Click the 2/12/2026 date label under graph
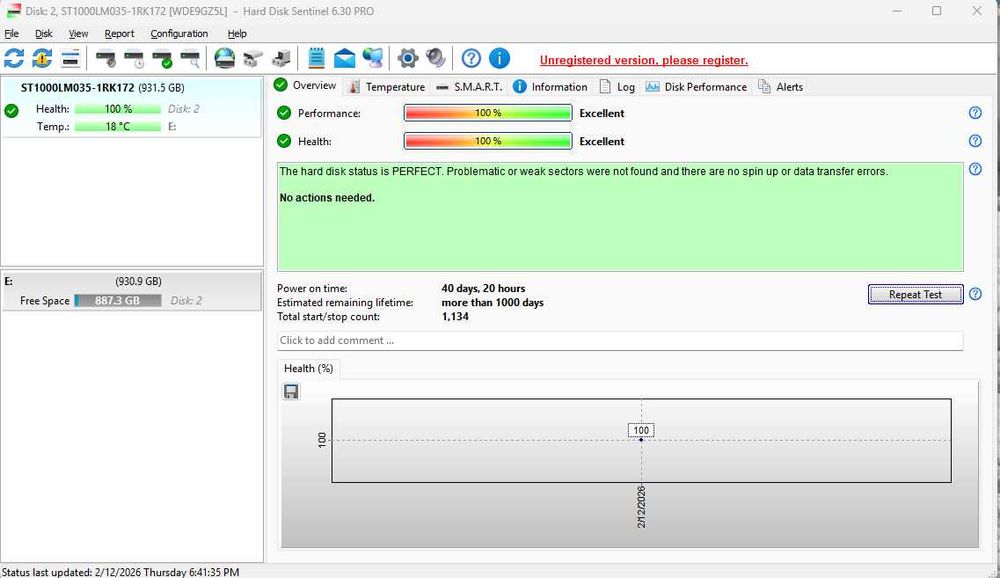 [x=641, y=507]
